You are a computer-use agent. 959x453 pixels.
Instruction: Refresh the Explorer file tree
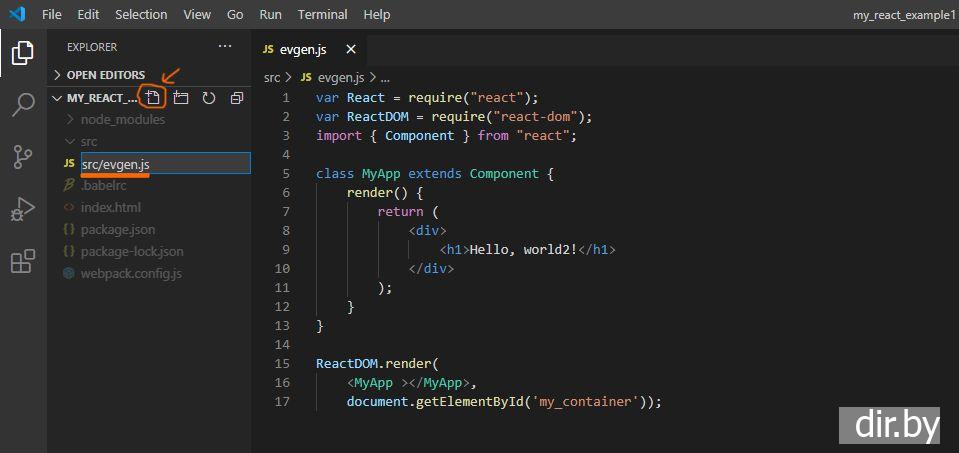pos(209,98)
